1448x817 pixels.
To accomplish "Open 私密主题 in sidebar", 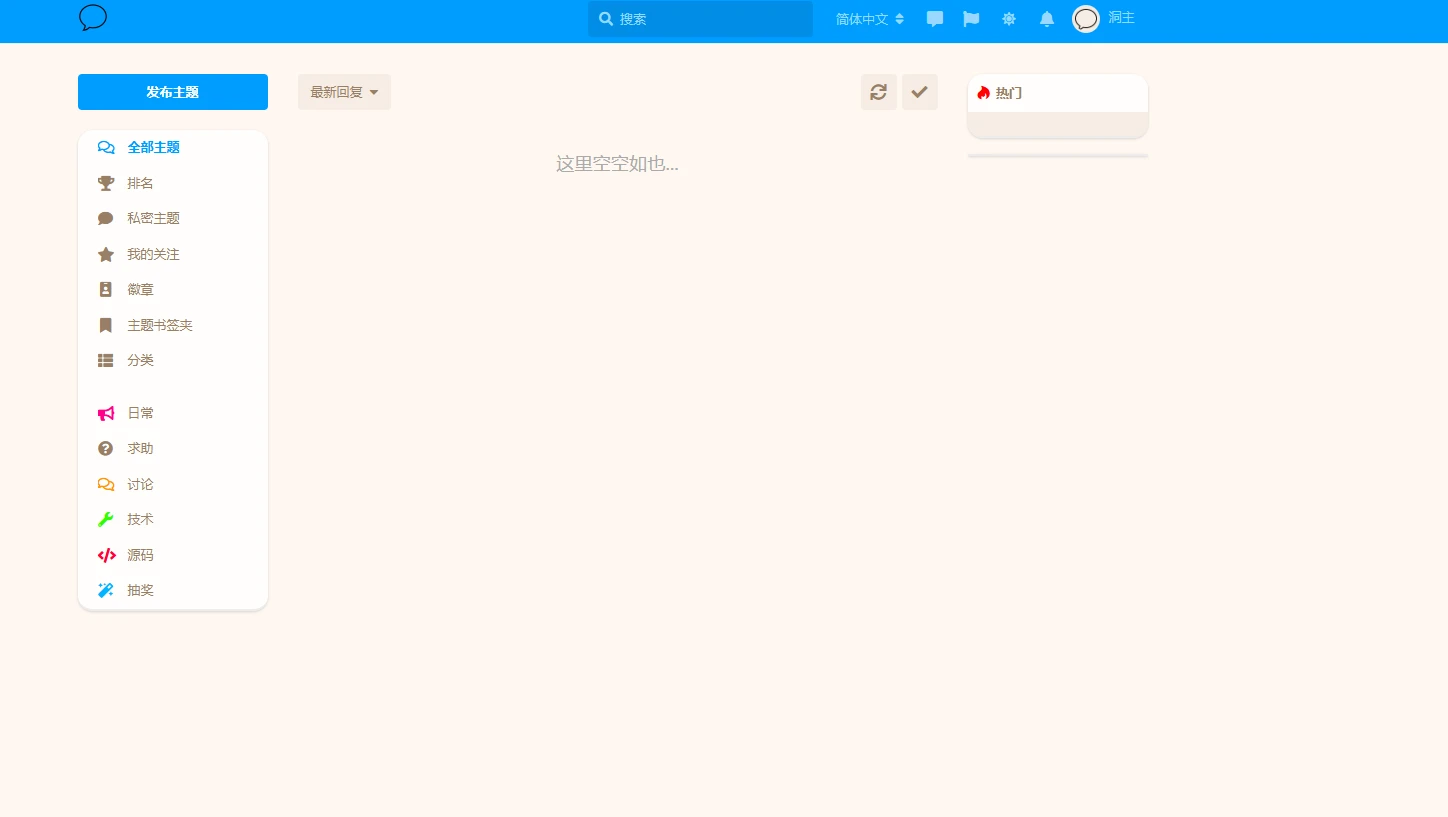I will [x=153, y=219].
